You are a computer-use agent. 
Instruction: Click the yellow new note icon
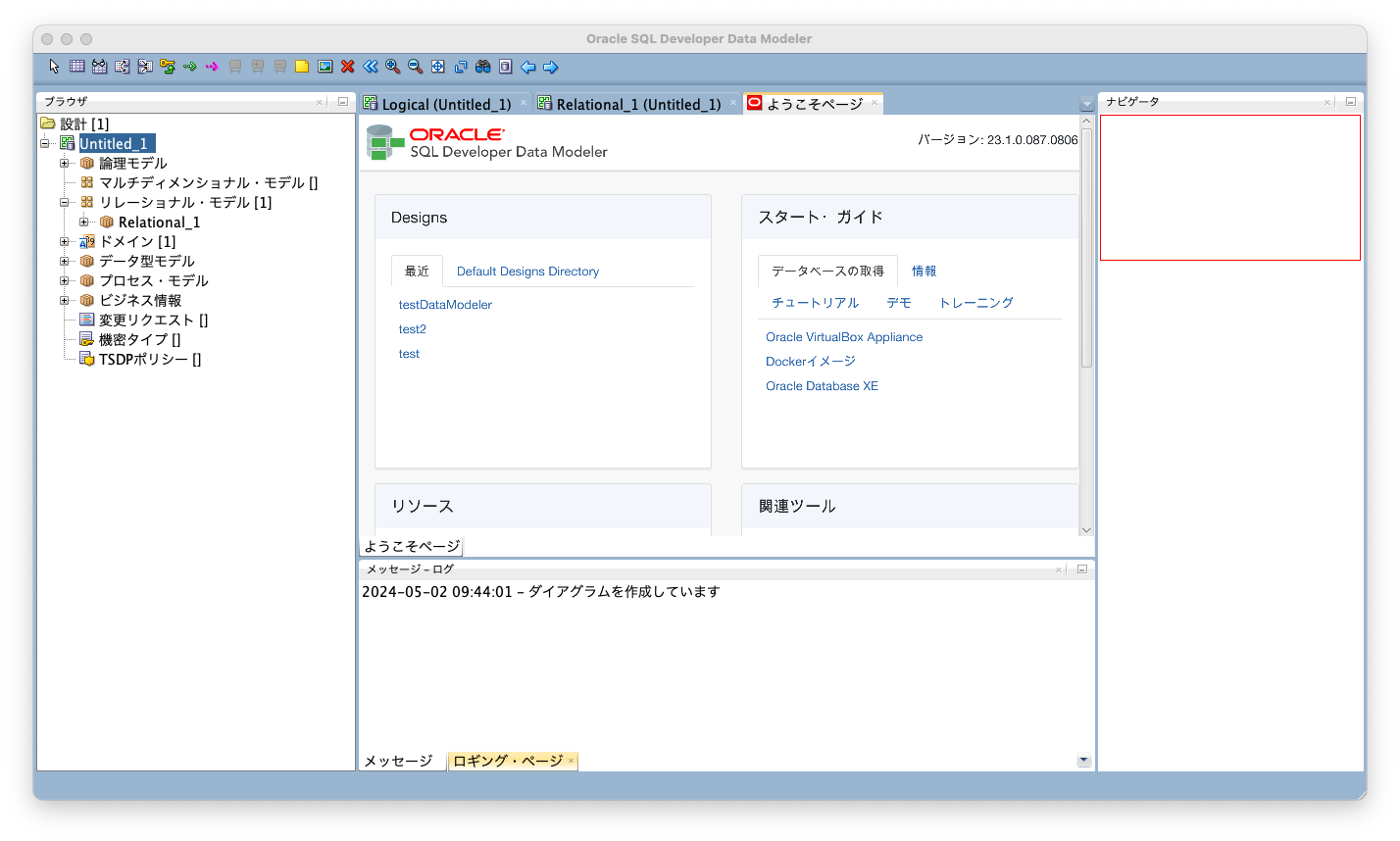[x=300, y=66]
